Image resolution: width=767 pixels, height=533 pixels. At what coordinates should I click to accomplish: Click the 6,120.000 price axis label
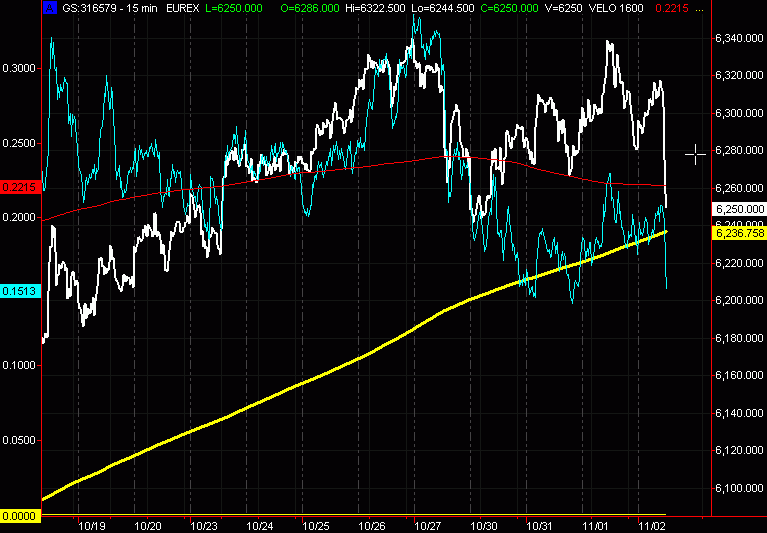pyautogui.click(x=739, y=450)
